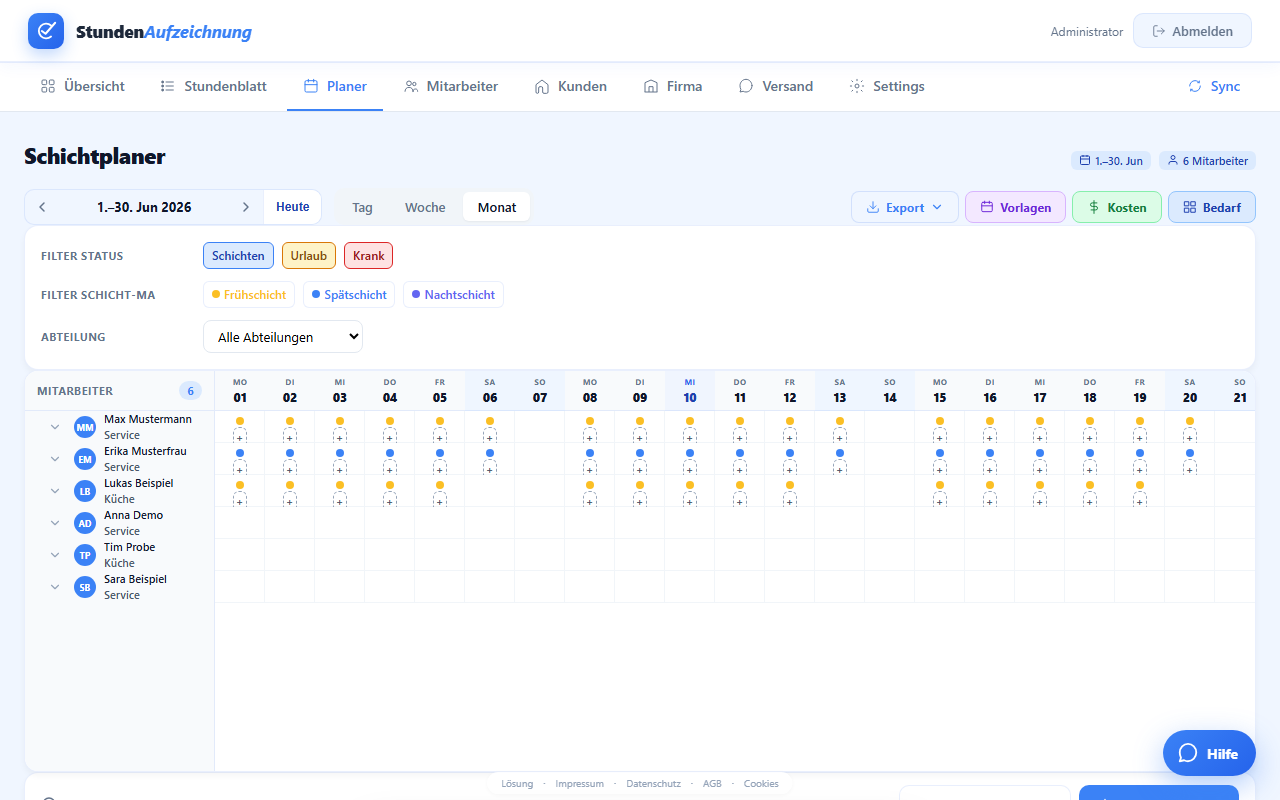
Task: Click the MM avatar for Max Mustermann
Action: [85, 427]
